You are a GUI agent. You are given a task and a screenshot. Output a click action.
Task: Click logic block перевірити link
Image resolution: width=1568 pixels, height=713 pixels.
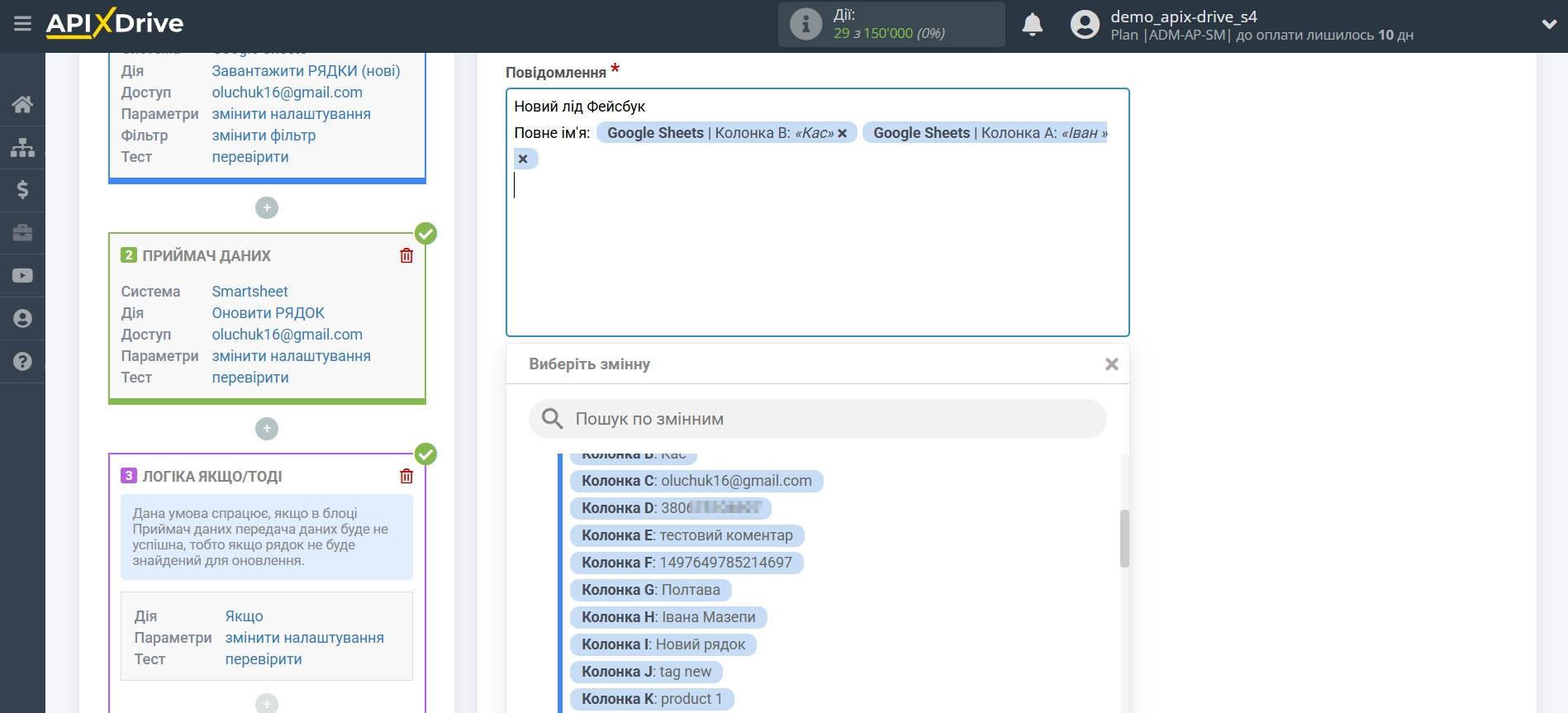(x=264, y=659)
